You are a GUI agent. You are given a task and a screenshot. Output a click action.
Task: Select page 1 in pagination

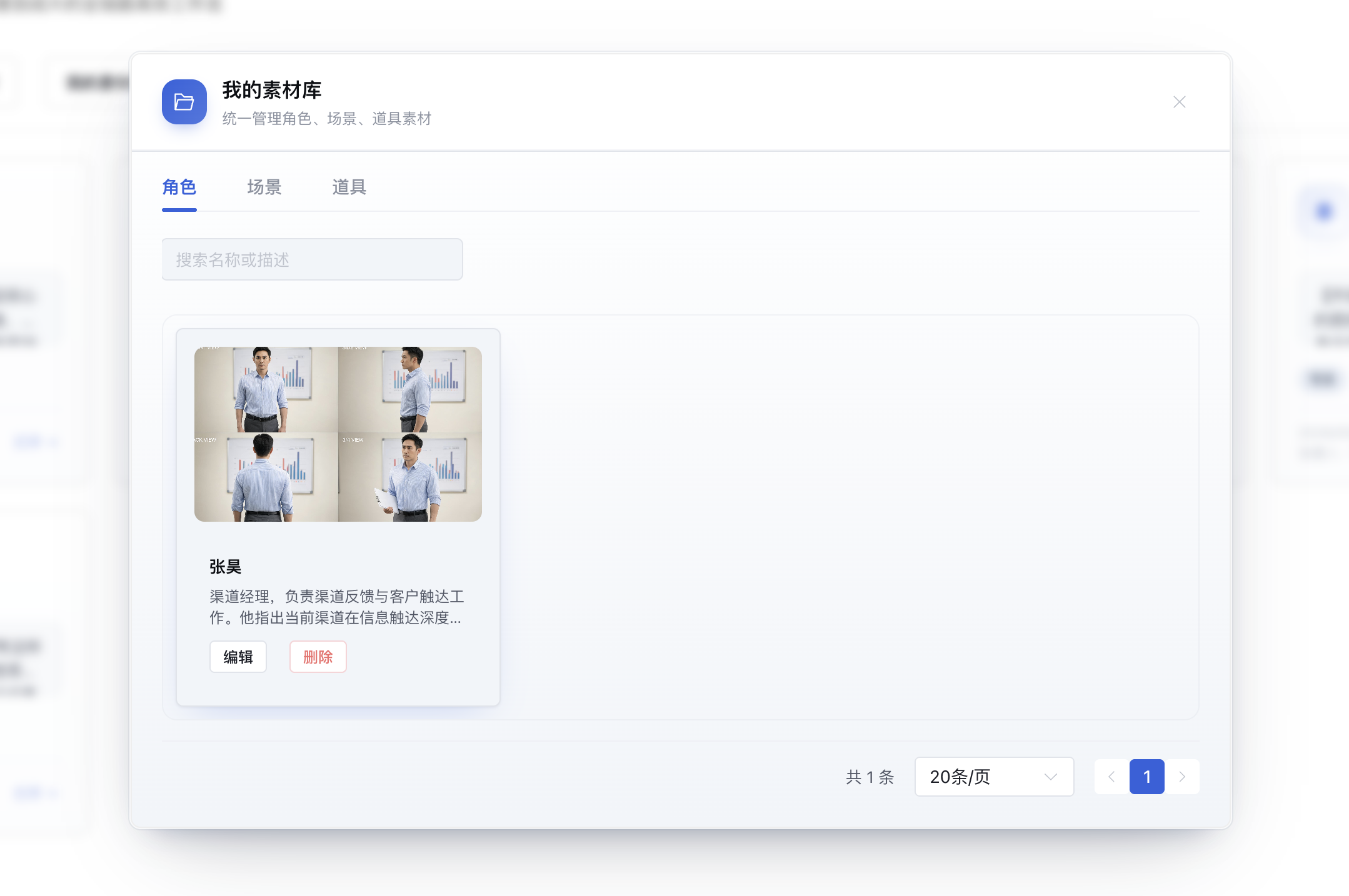point(1147,777)
